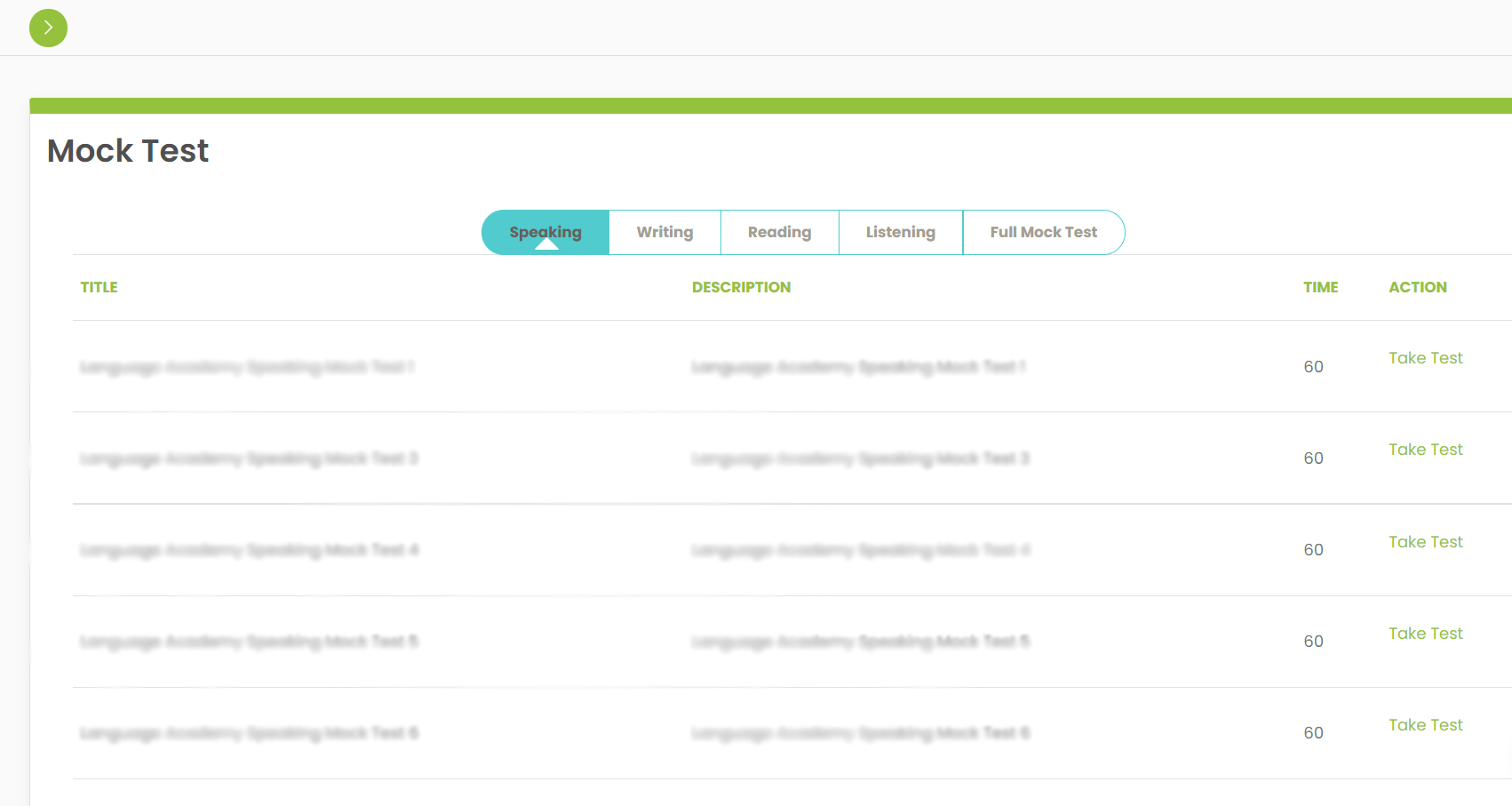Viewport: 1512px width, 806px height.
Task: Take Test for Speaking Mock Test 1
Action: point(1425,358)
